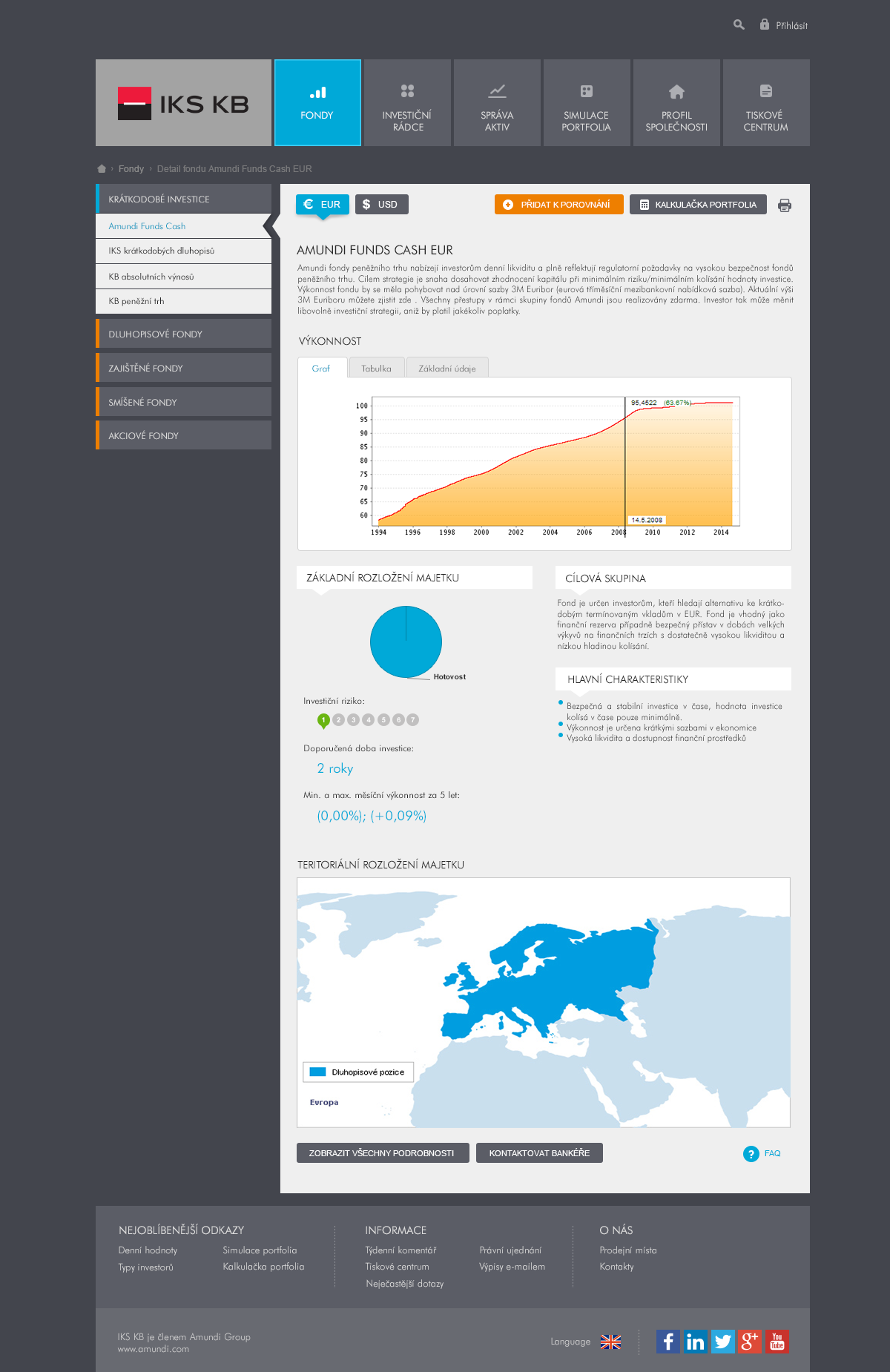Expand Zajištěné fondy section

click(183, 368)
